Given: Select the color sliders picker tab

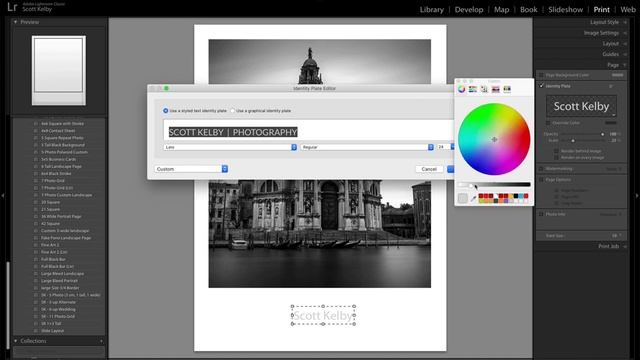Looking at the screenshot, I should tap(473, 89).
